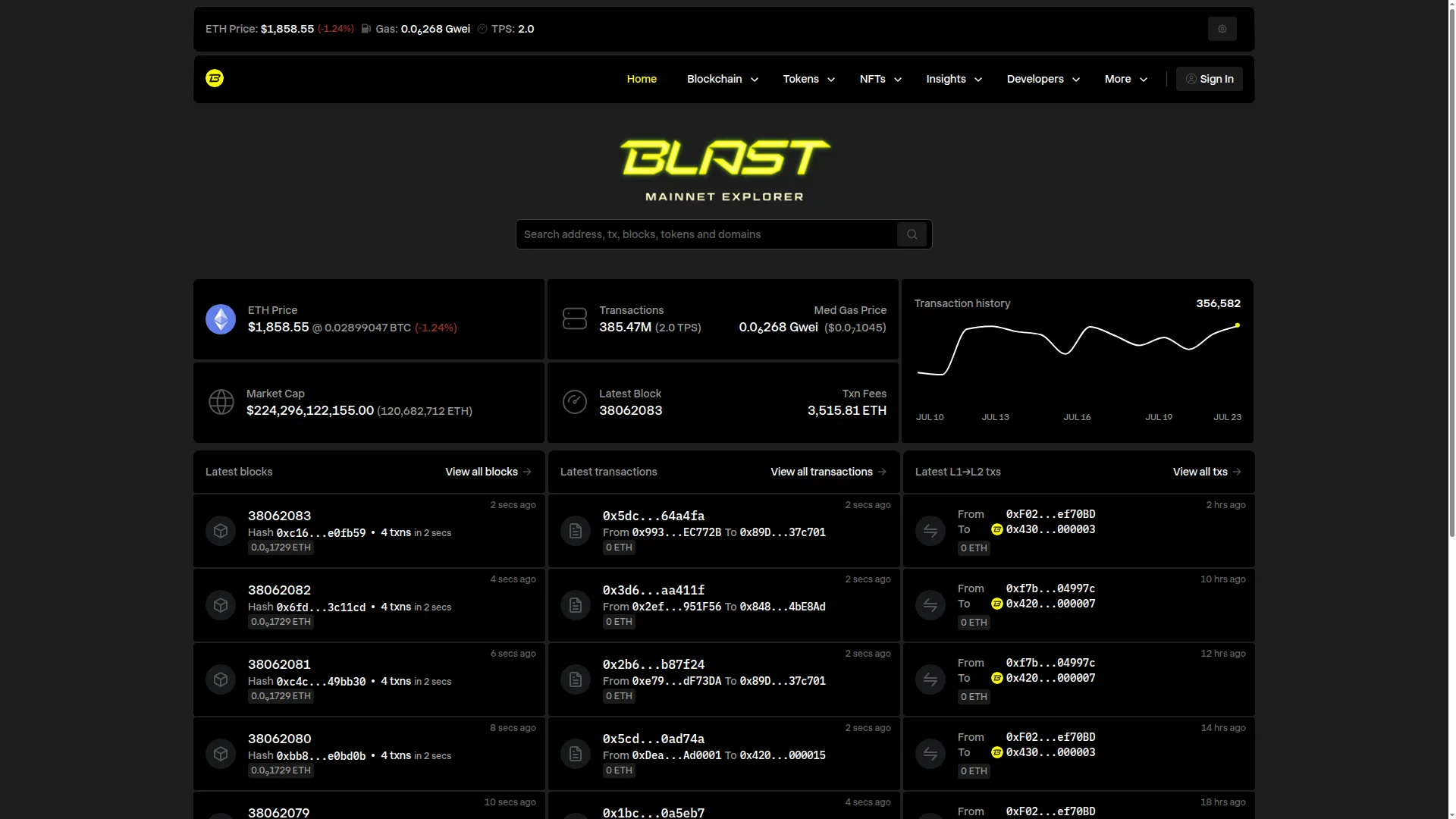Click the TPS clock icon in top bar
The height and width of the screenshot is (819, 1456).
(482, 29)
